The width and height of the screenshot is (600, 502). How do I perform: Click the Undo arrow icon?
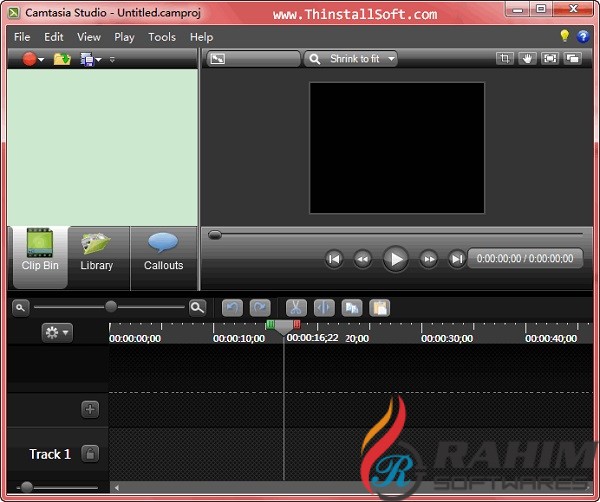coord(232,308)
